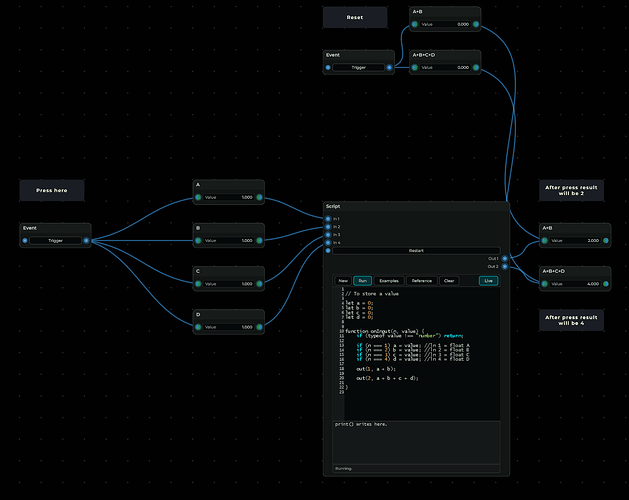Image resolution: width=629 pixels, height=500 pixels.
Task: Click the Value field of top A+B node
Action: 445,24
